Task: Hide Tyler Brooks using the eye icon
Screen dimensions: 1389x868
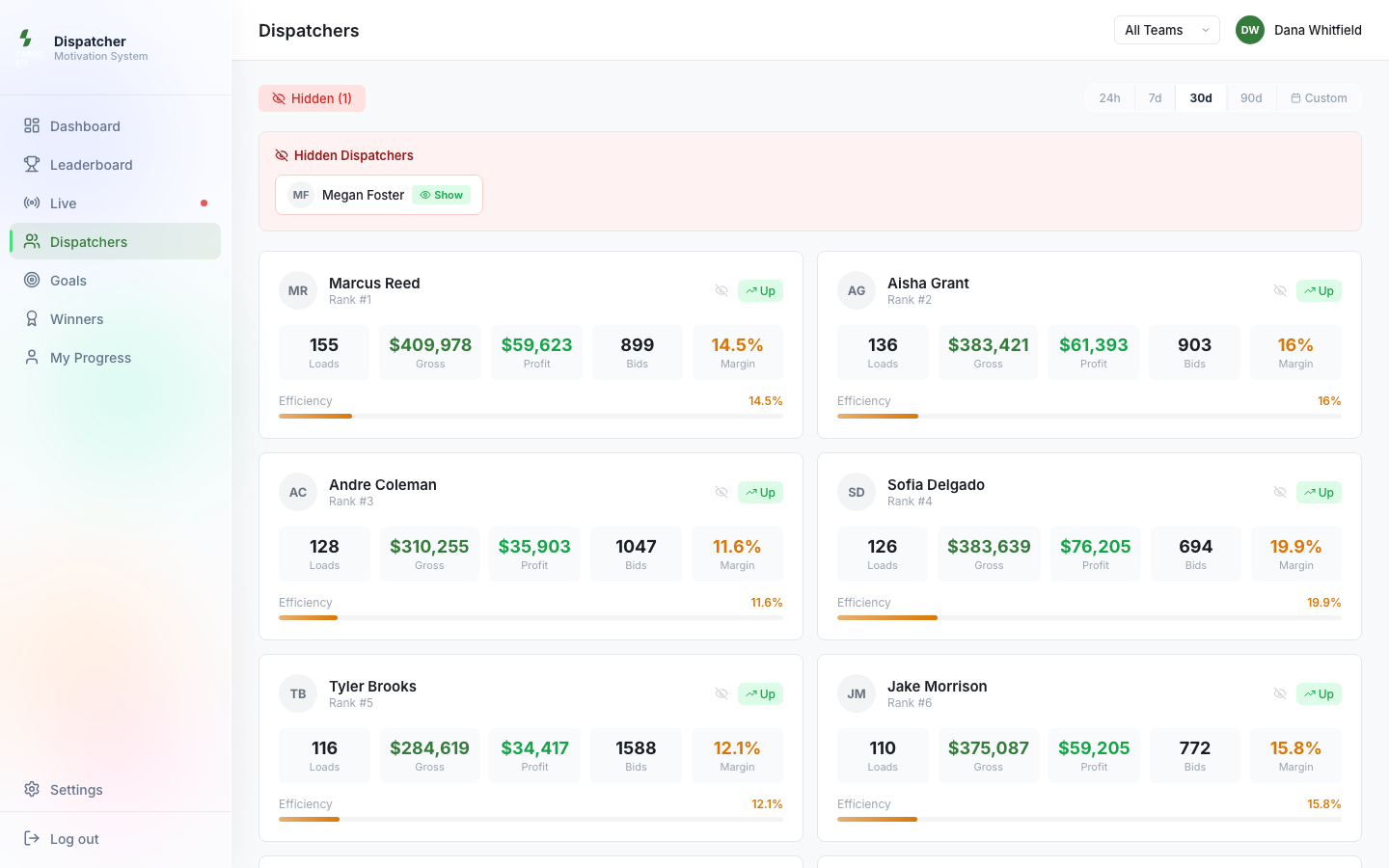Action: [x=722, y=693]
